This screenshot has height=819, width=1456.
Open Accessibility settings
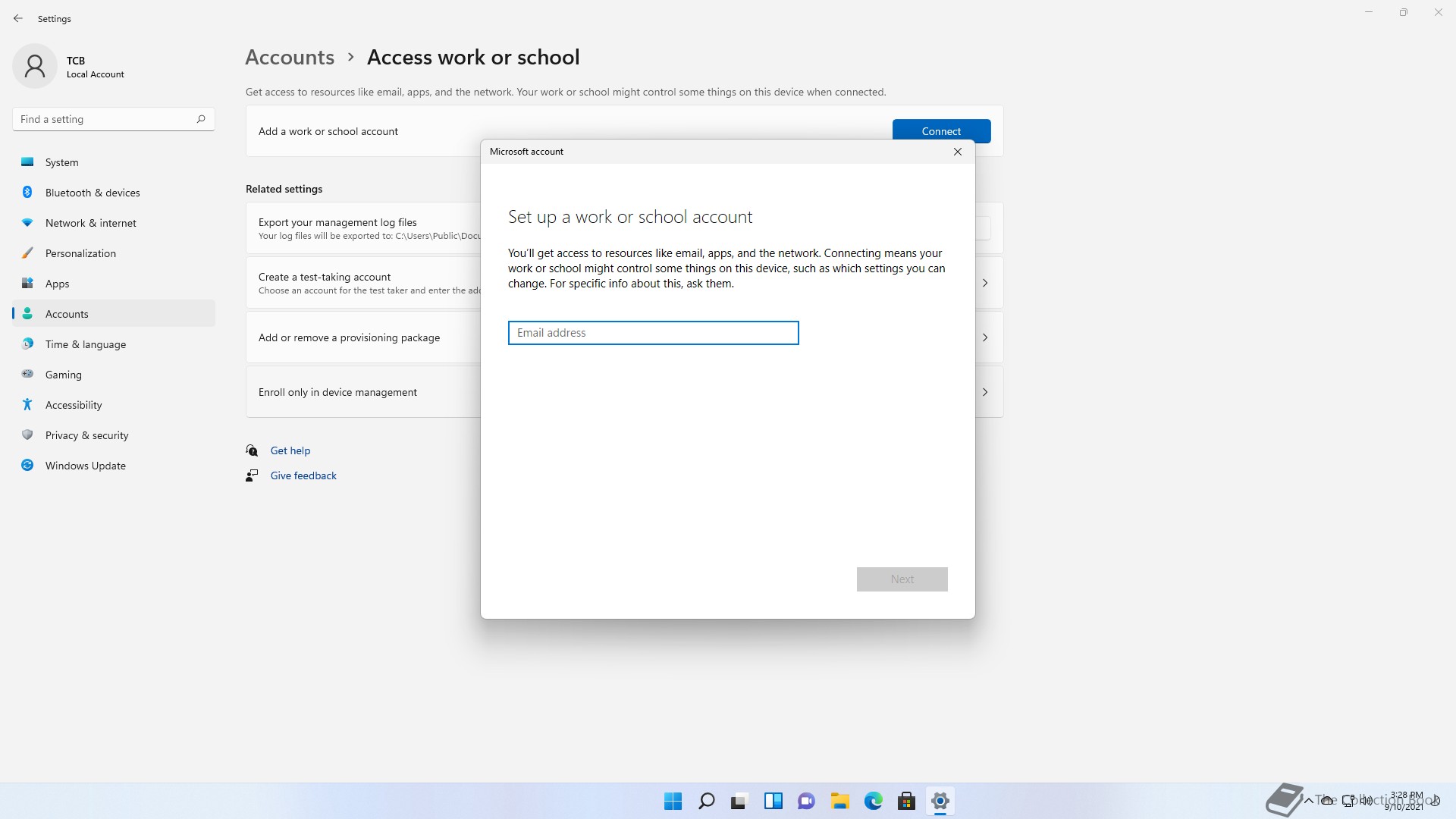pos(114,405)
